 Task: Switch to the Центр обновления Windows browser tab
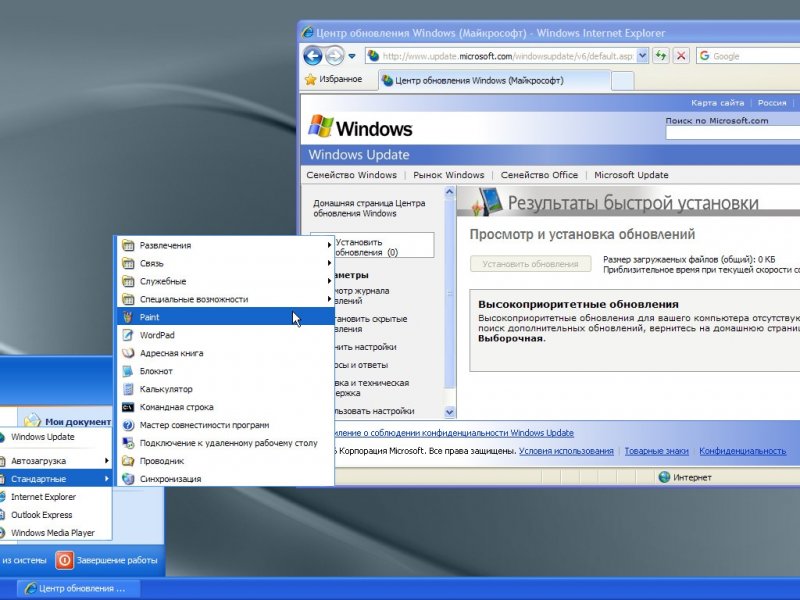pos(494,81)
